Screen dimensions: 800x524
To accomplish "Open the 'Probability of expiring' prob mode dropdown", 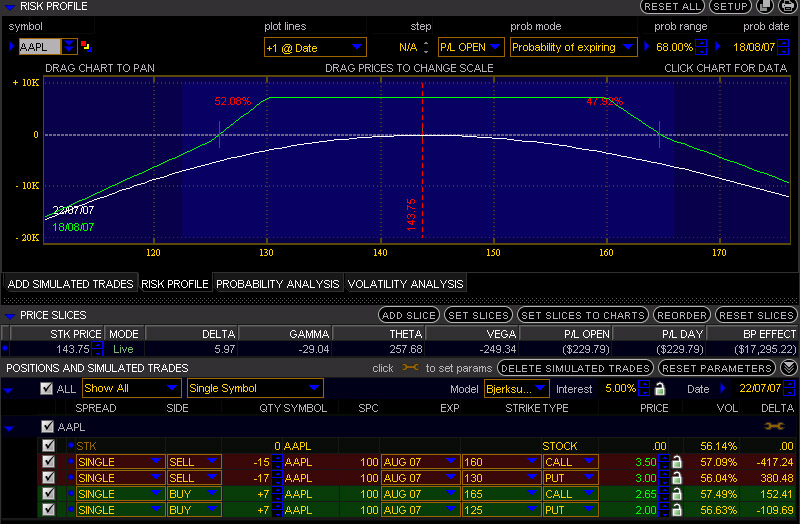I will click(x=573, y=47).
